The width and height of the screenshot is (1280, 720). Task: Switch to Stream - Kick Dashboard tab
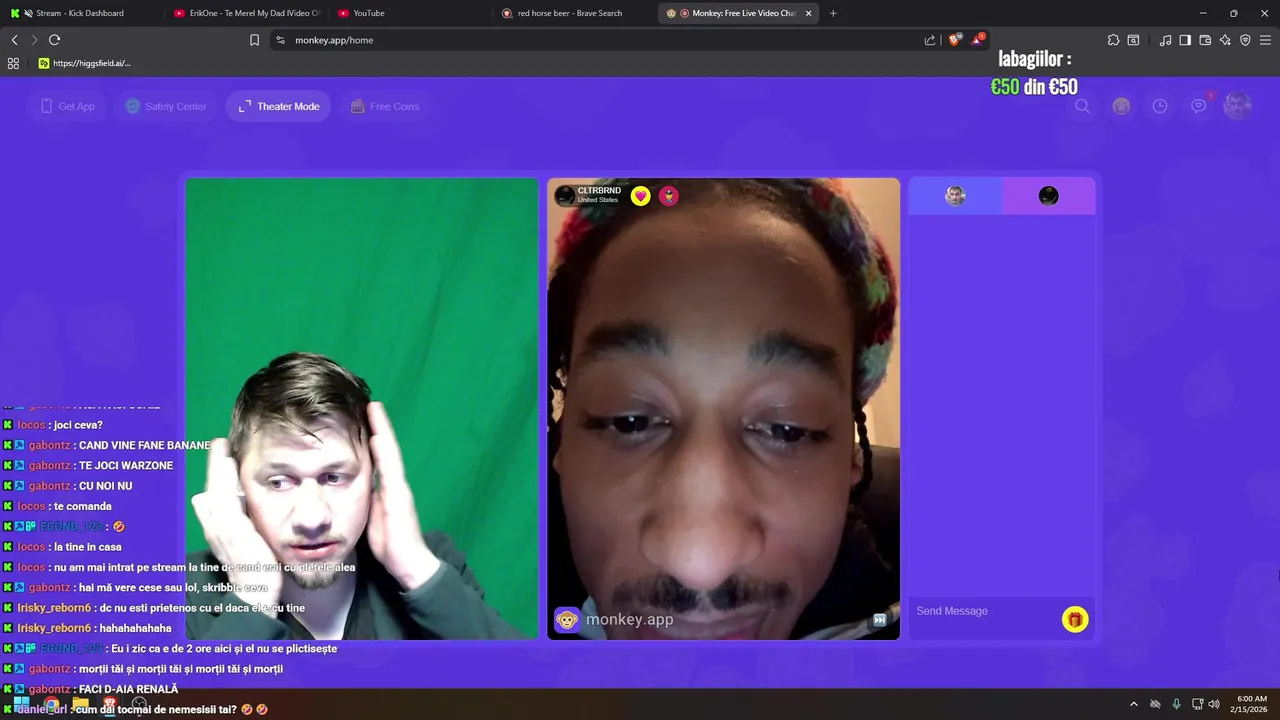point(80,13)
